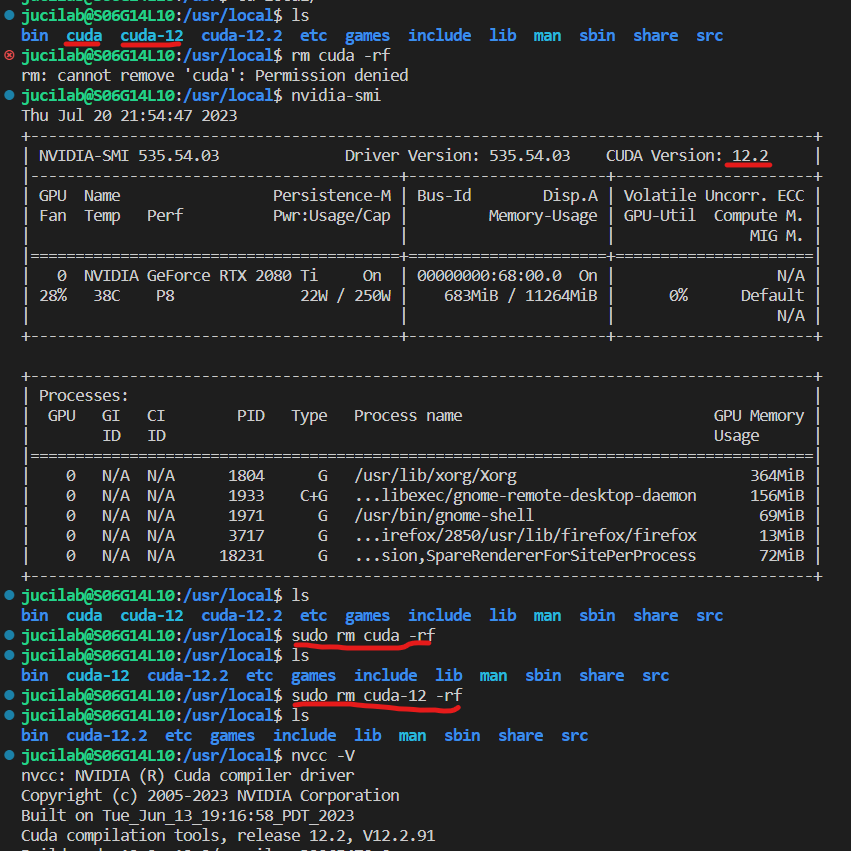Click the gnome-shell memory usage '69MiB'

782,516
